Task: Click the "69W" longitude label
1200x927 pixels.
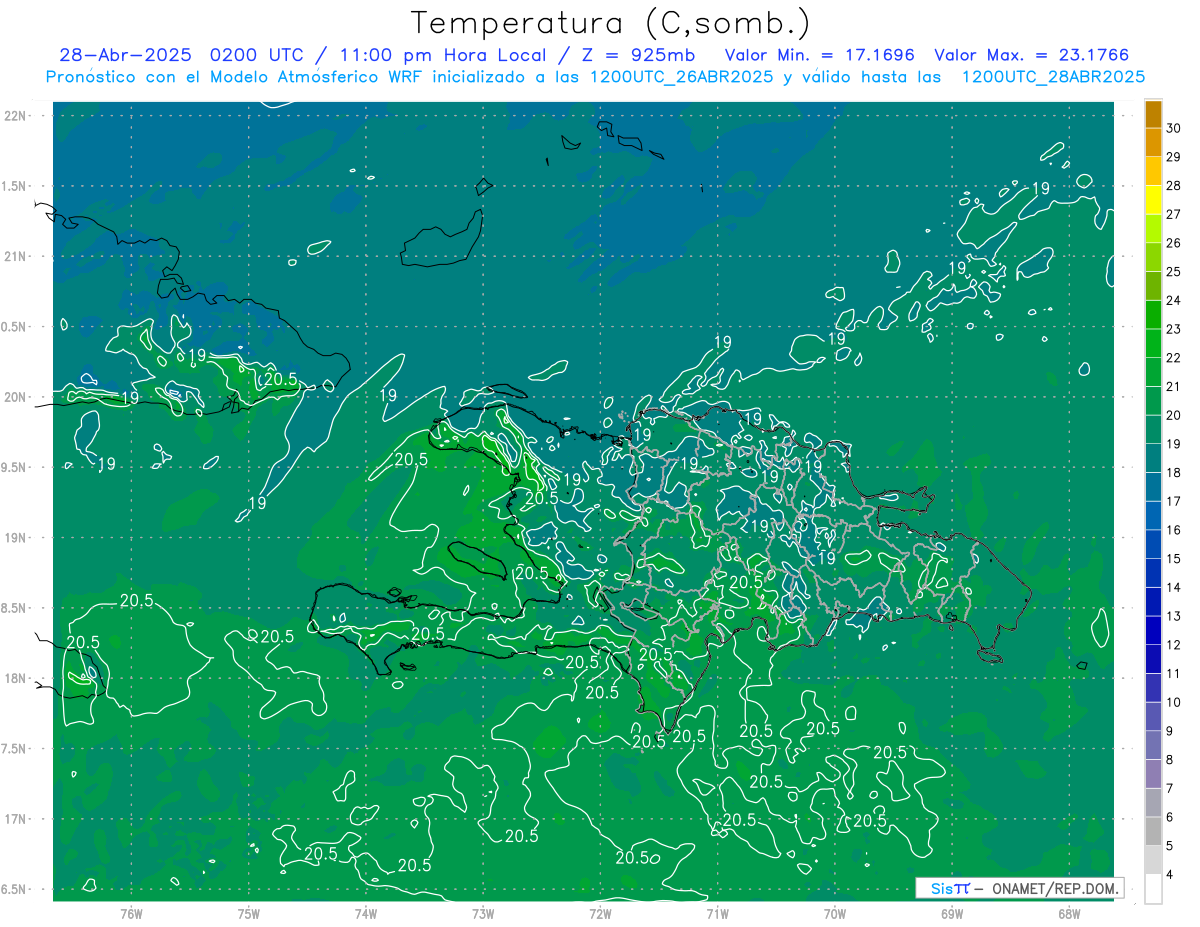Action: (x=952, y=913)
